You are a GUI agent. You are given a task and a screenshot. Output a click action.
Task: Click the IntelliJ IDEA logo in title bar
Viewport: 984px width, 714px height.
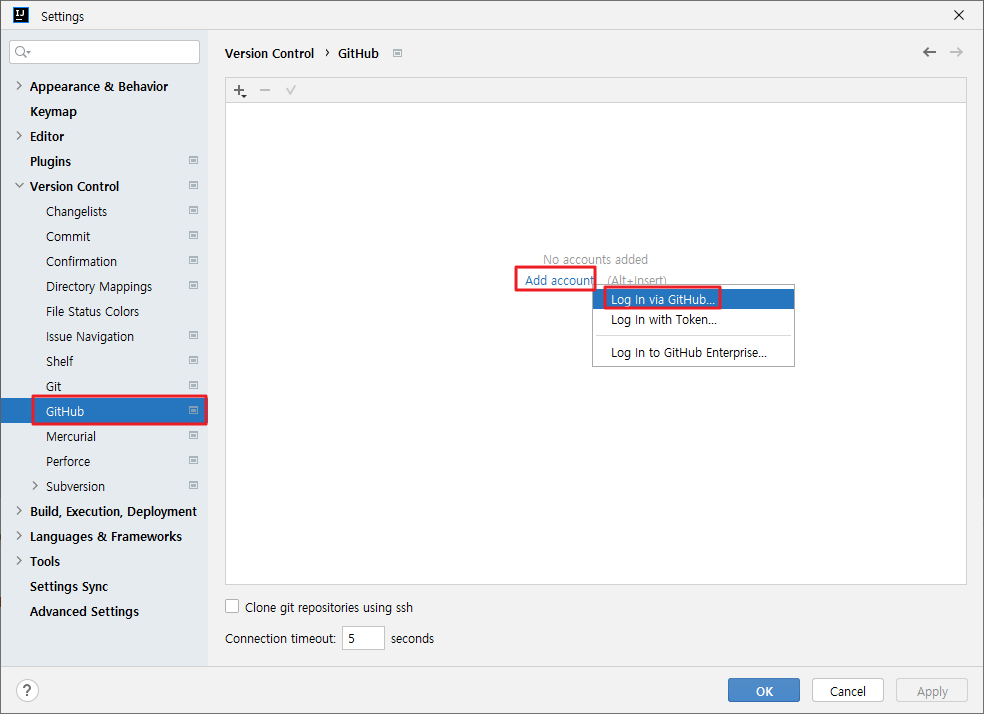[21, 15]
